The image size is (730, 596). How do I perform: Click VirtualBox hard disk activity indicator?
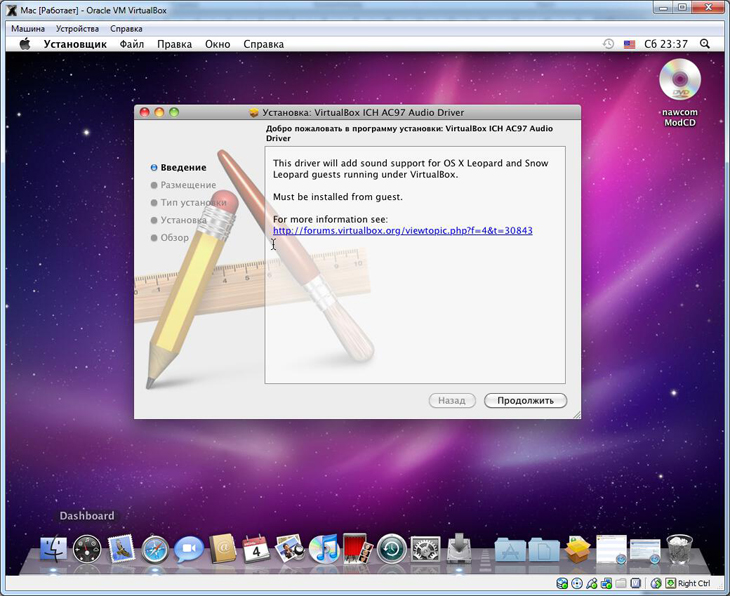562,583
